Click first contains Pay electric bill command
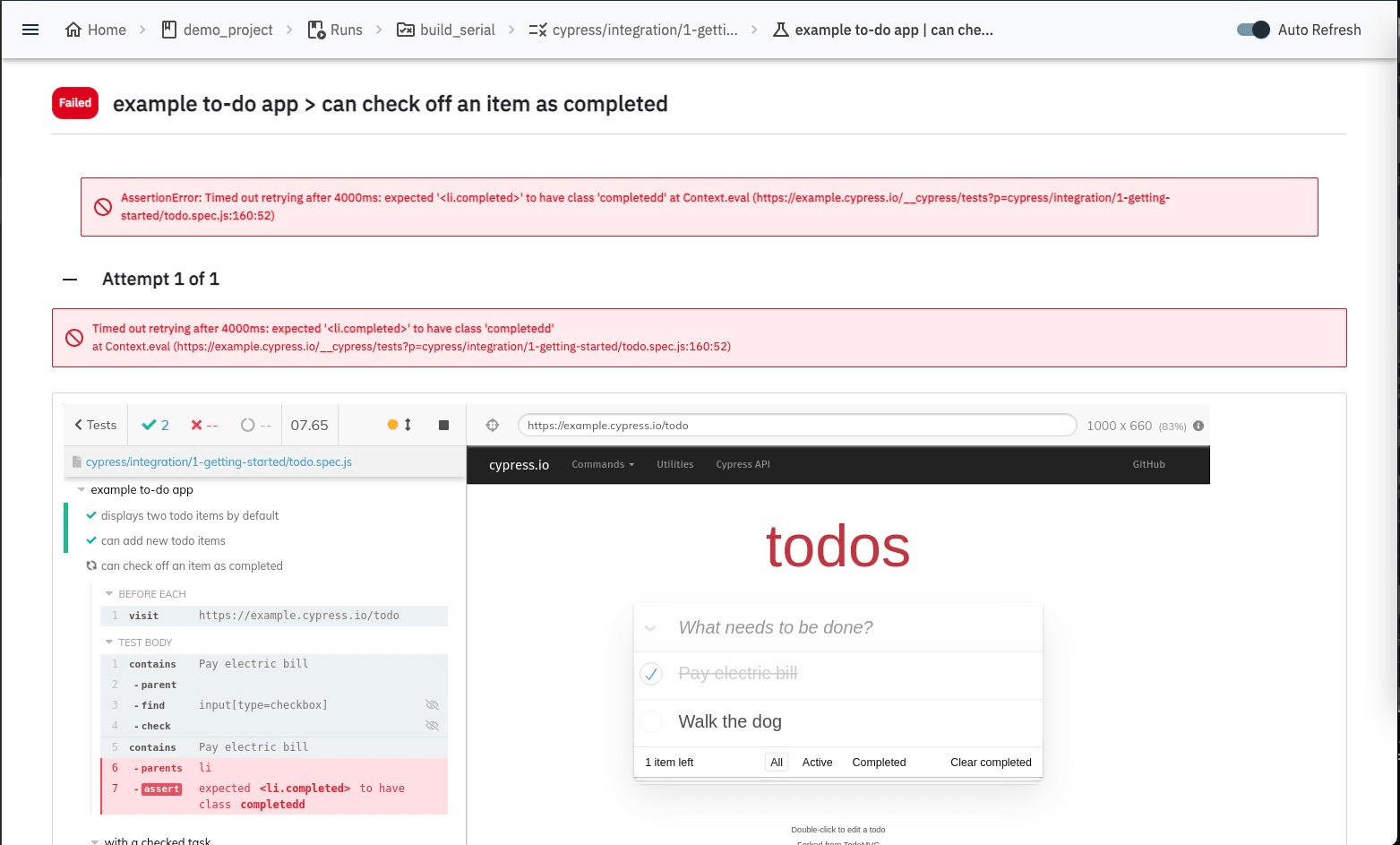This screenshot has height=845, width=1400. (274, 664)
